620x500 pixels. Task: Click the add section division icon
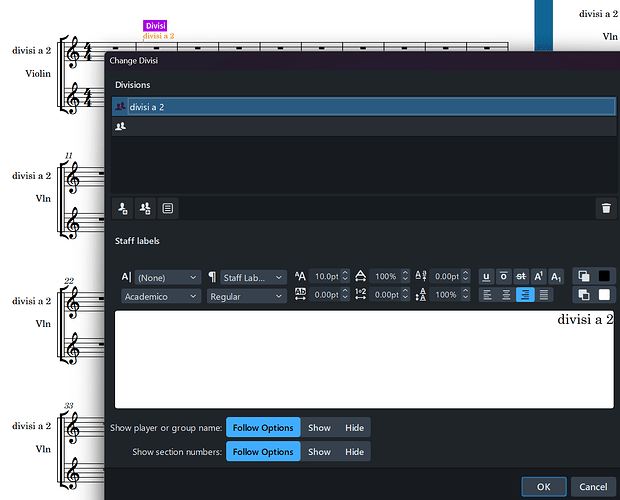coord(145,208)
